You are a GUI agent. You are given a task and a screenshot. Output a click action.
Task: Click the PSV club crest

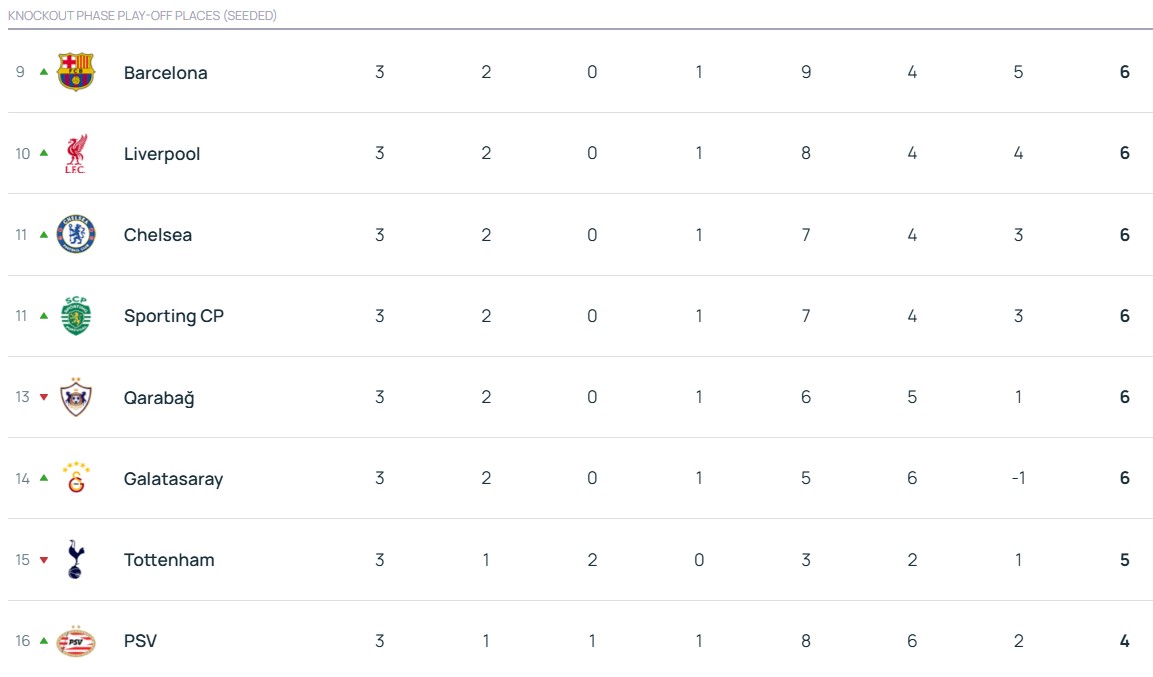point(76,641)
